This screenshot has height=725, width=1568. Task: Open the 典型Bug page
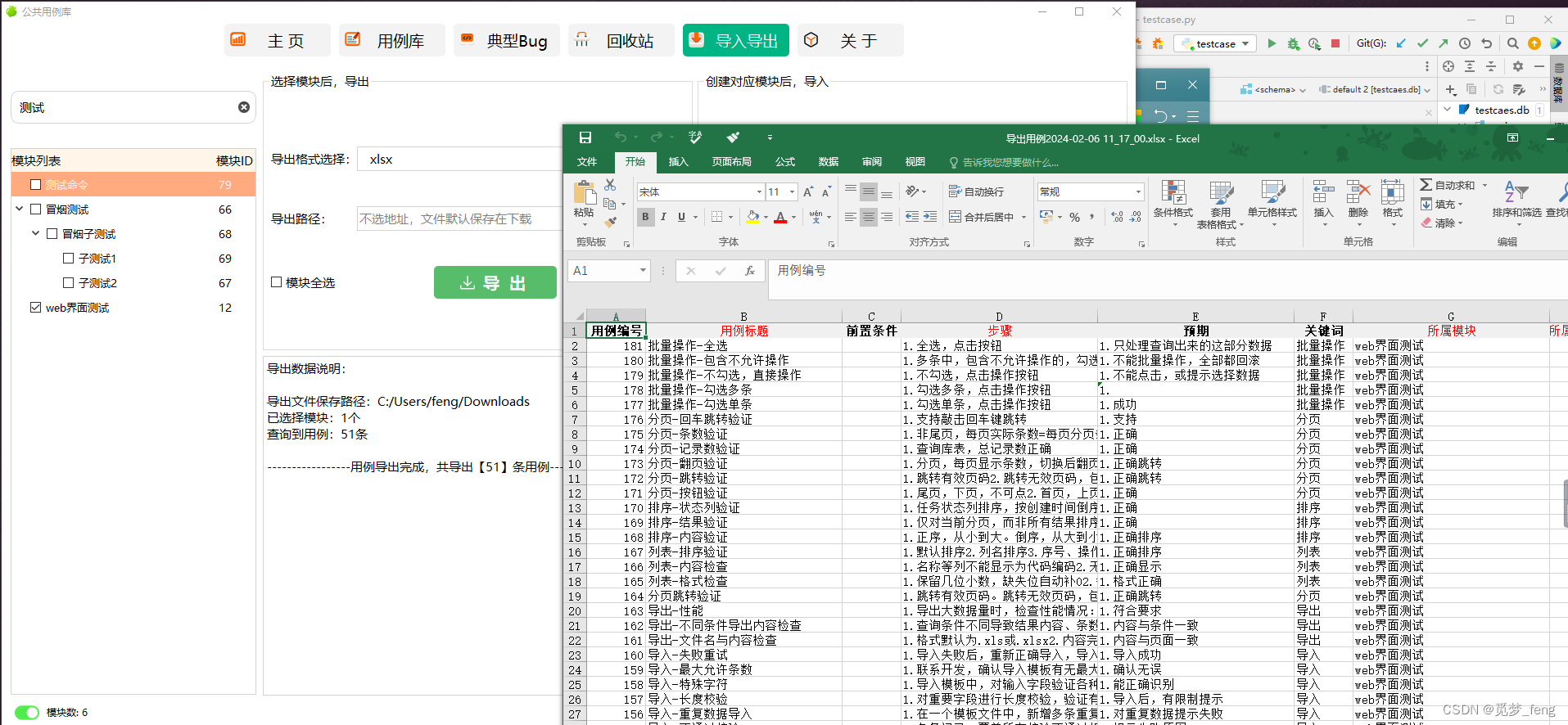pyautogui.click(x=506, y=40)
